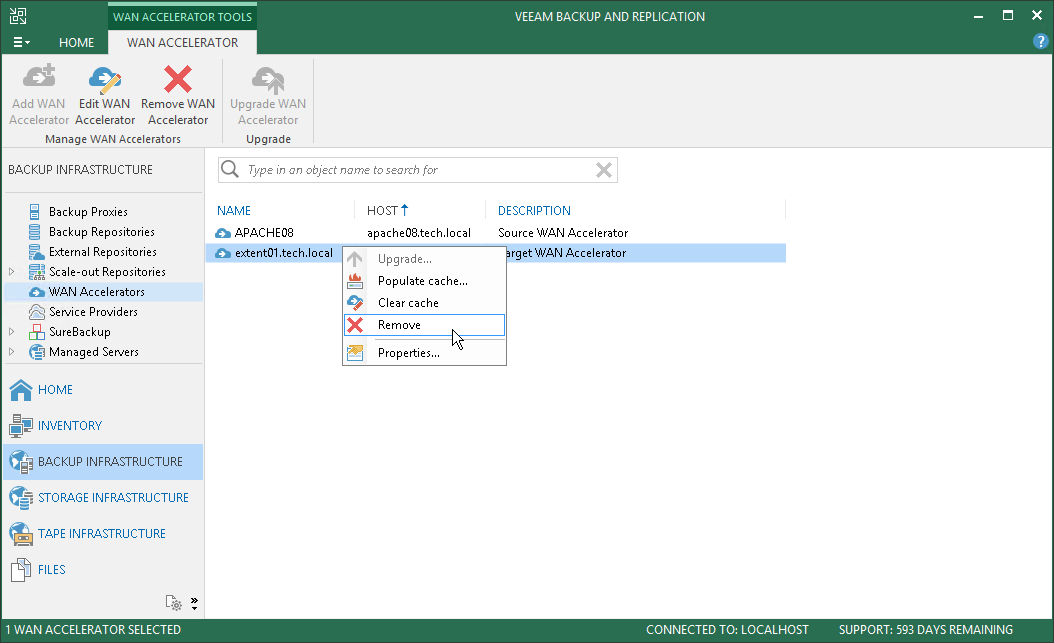Choose Clear cache in the context menu
This screenshot has width=1054, height=643.
424,303
